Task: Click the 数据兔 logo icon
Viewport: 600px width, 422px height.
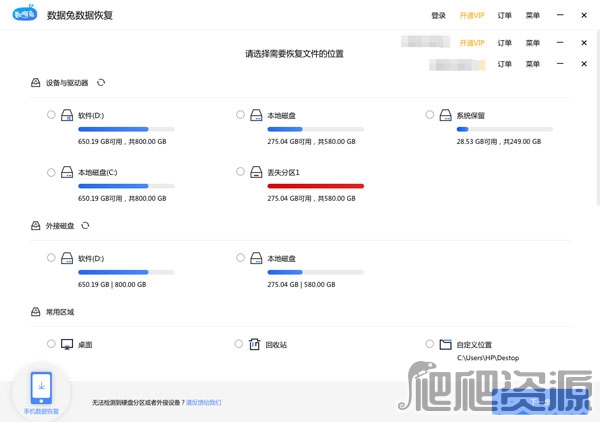Action: [x=24, y=13]
